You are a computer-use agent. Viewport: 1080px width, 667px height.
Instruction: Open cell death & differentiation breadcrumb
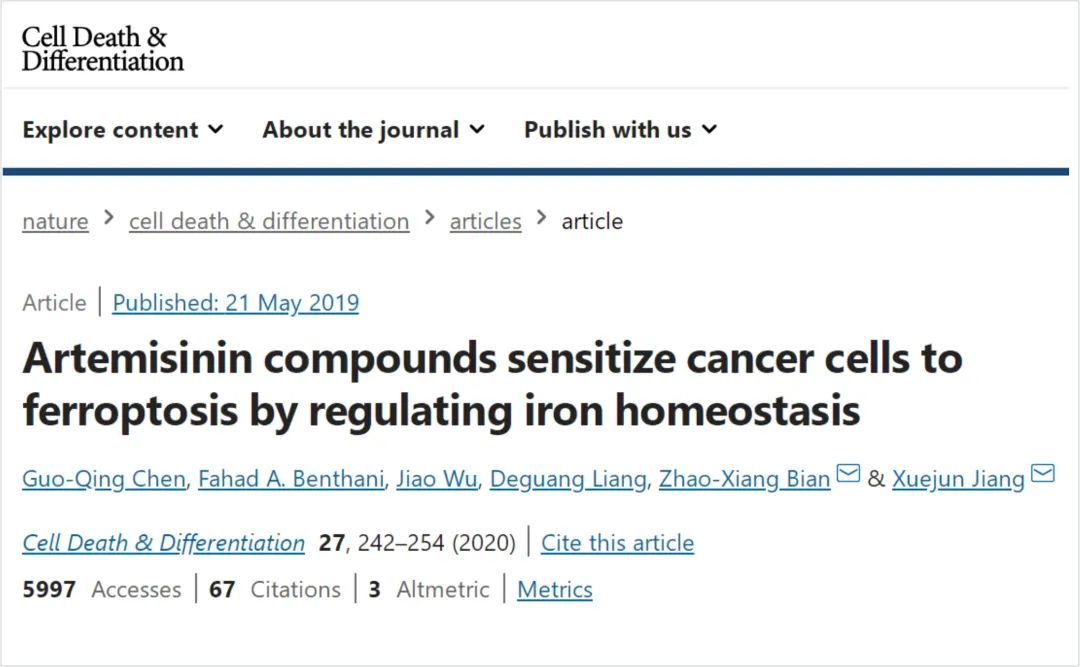coord(269,221)
